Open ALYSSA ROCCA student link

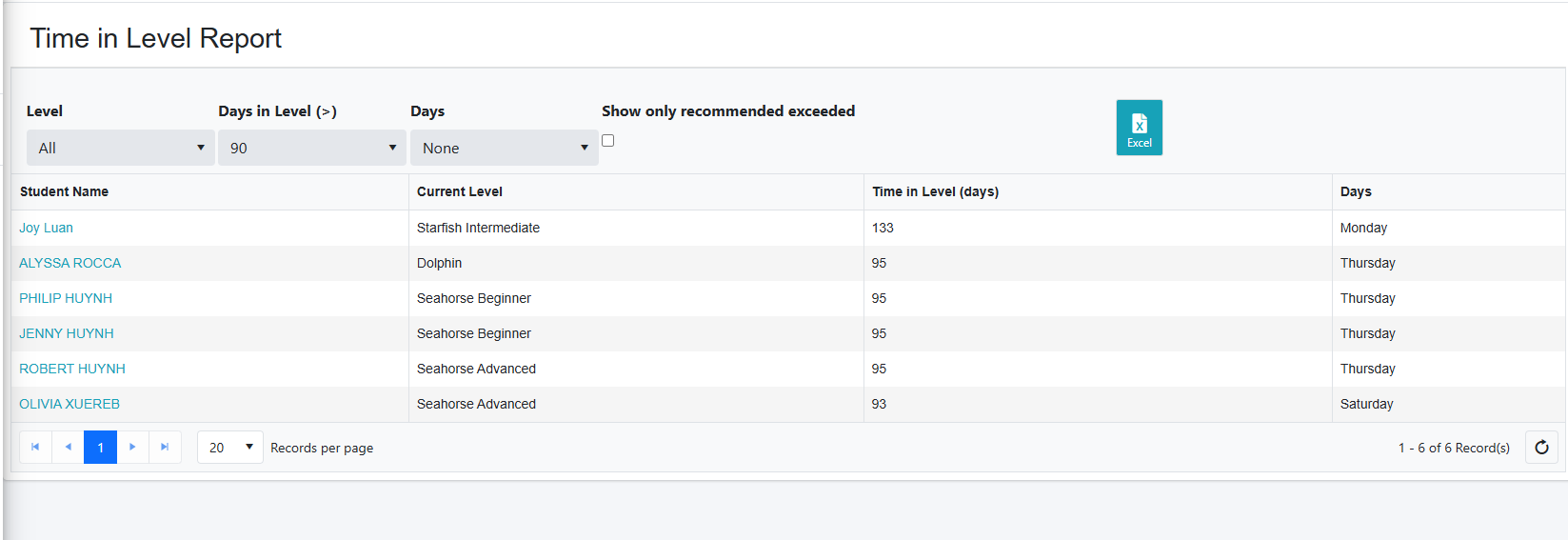click(70, 264)
